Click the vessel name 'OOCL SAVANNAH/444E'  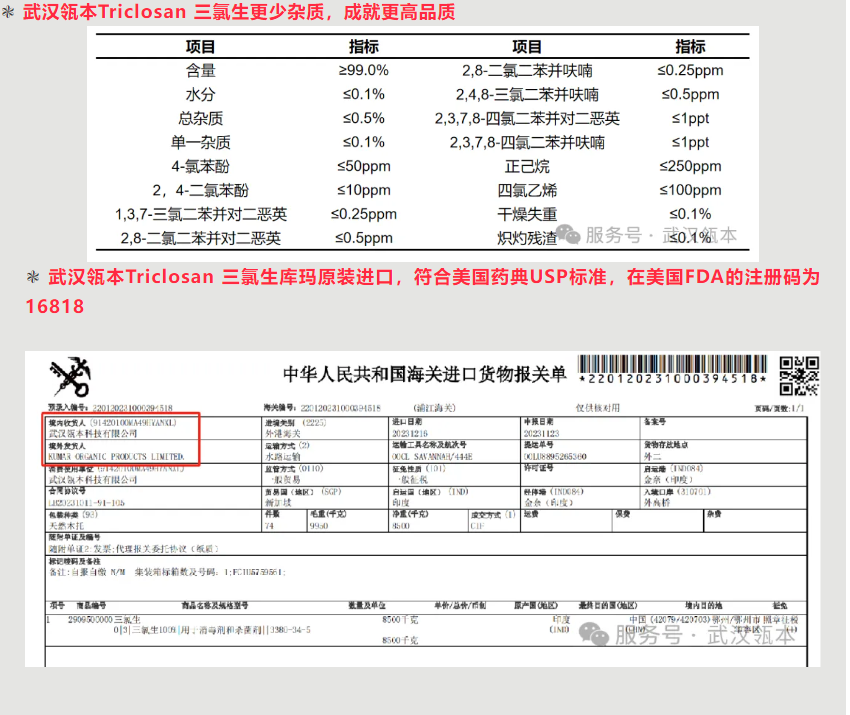point(432,457)
